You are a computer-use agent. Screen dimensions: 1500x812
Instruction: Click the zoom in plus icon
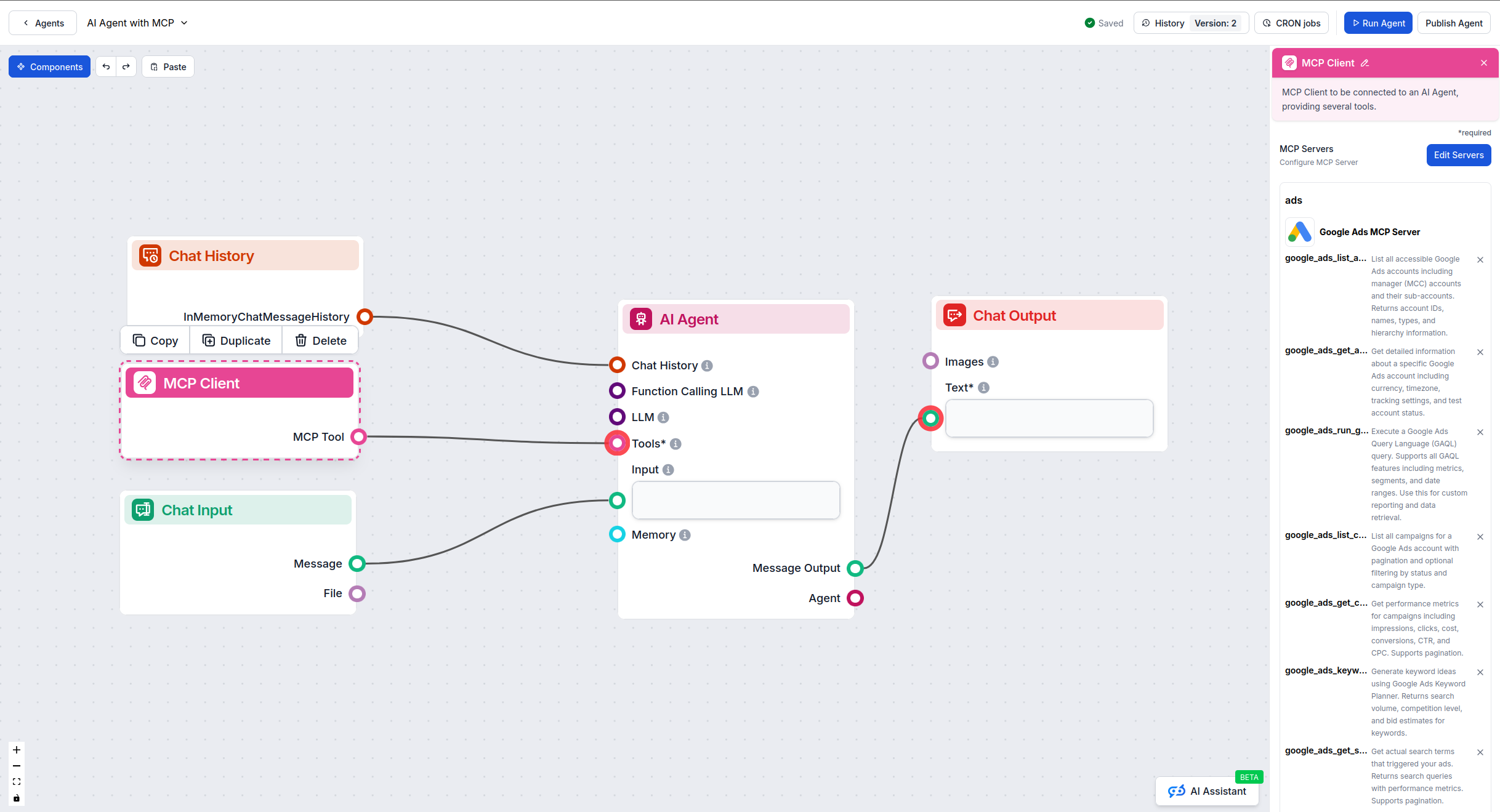point(17,750)
